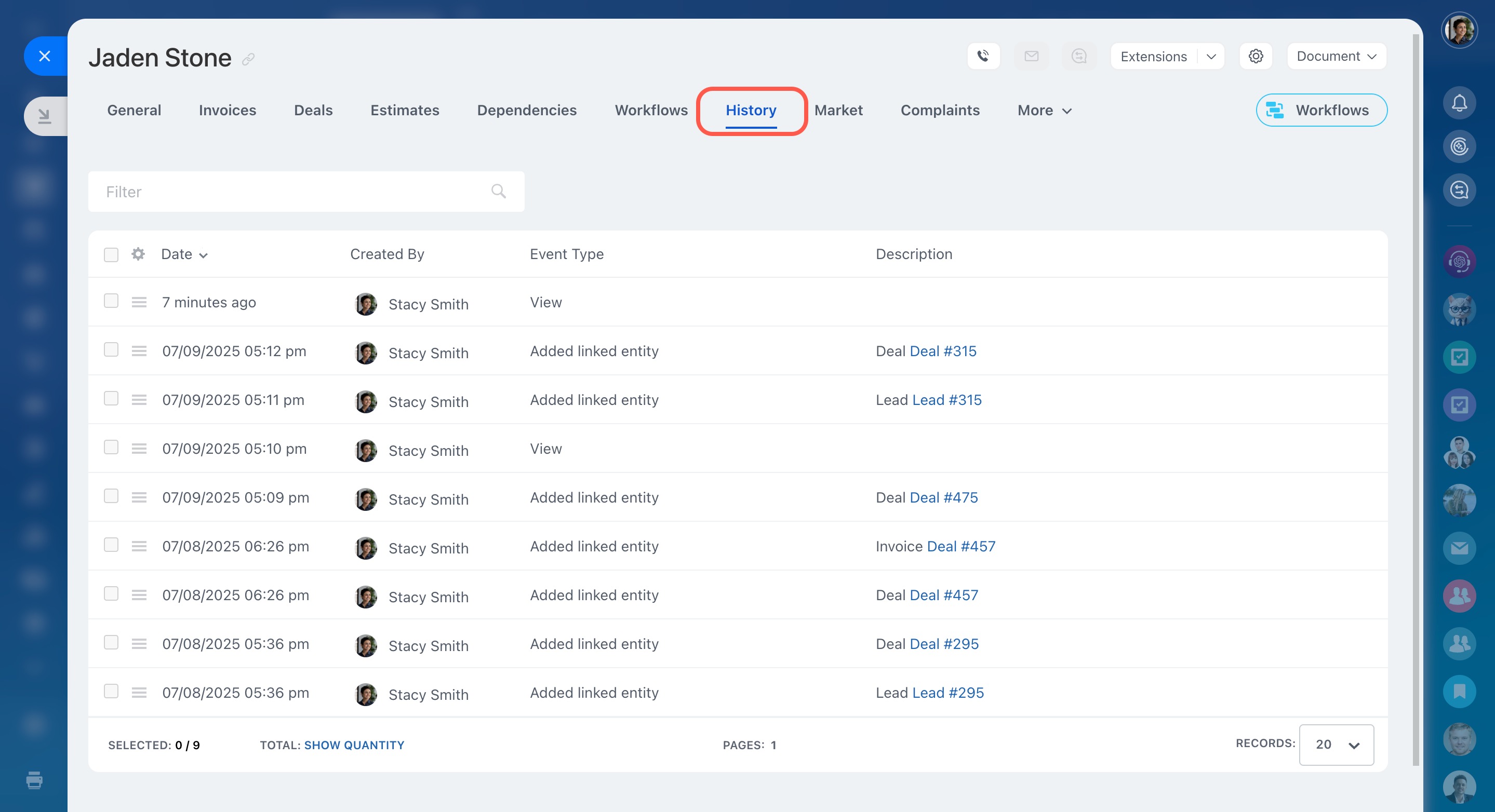
Task: Open settings gear next to Extensions
Action: click(1256, 56)
